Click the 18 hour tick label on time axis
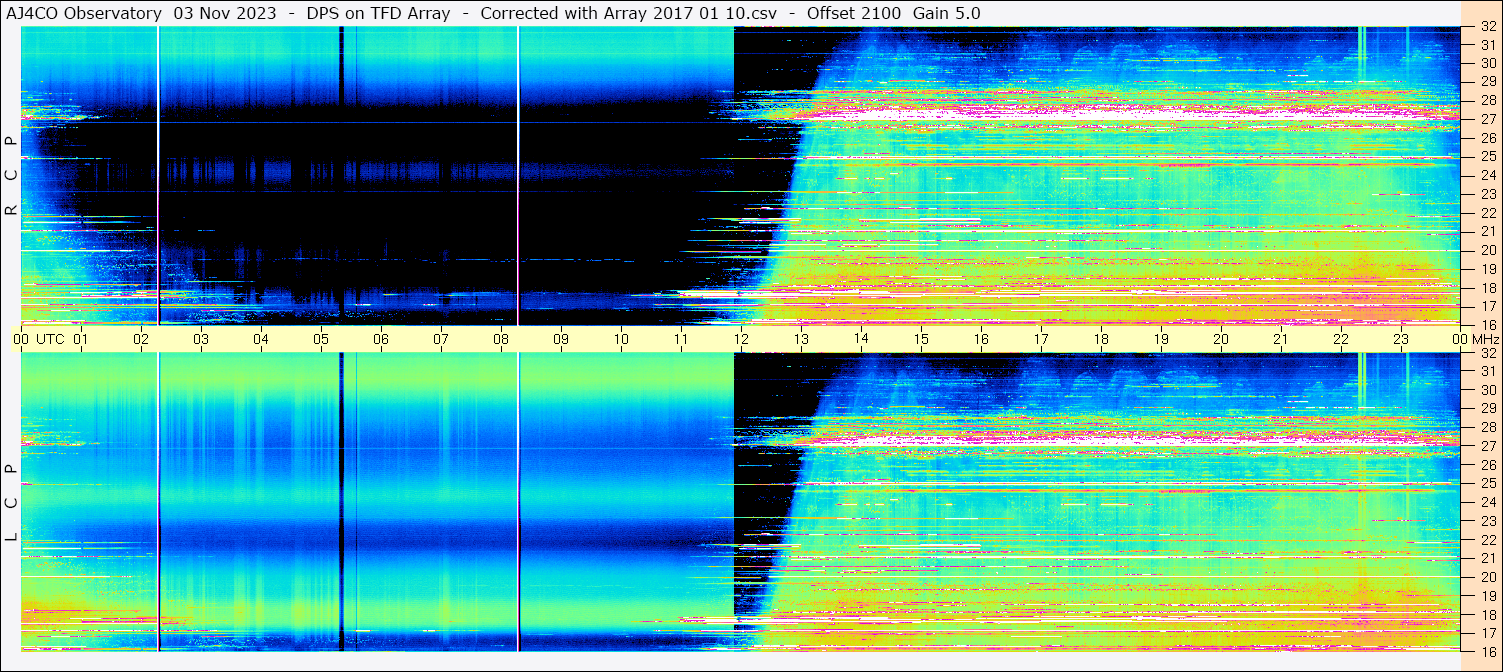Image resolution: width=1503 pixels, height=672 pixels. coord(1101,339)
